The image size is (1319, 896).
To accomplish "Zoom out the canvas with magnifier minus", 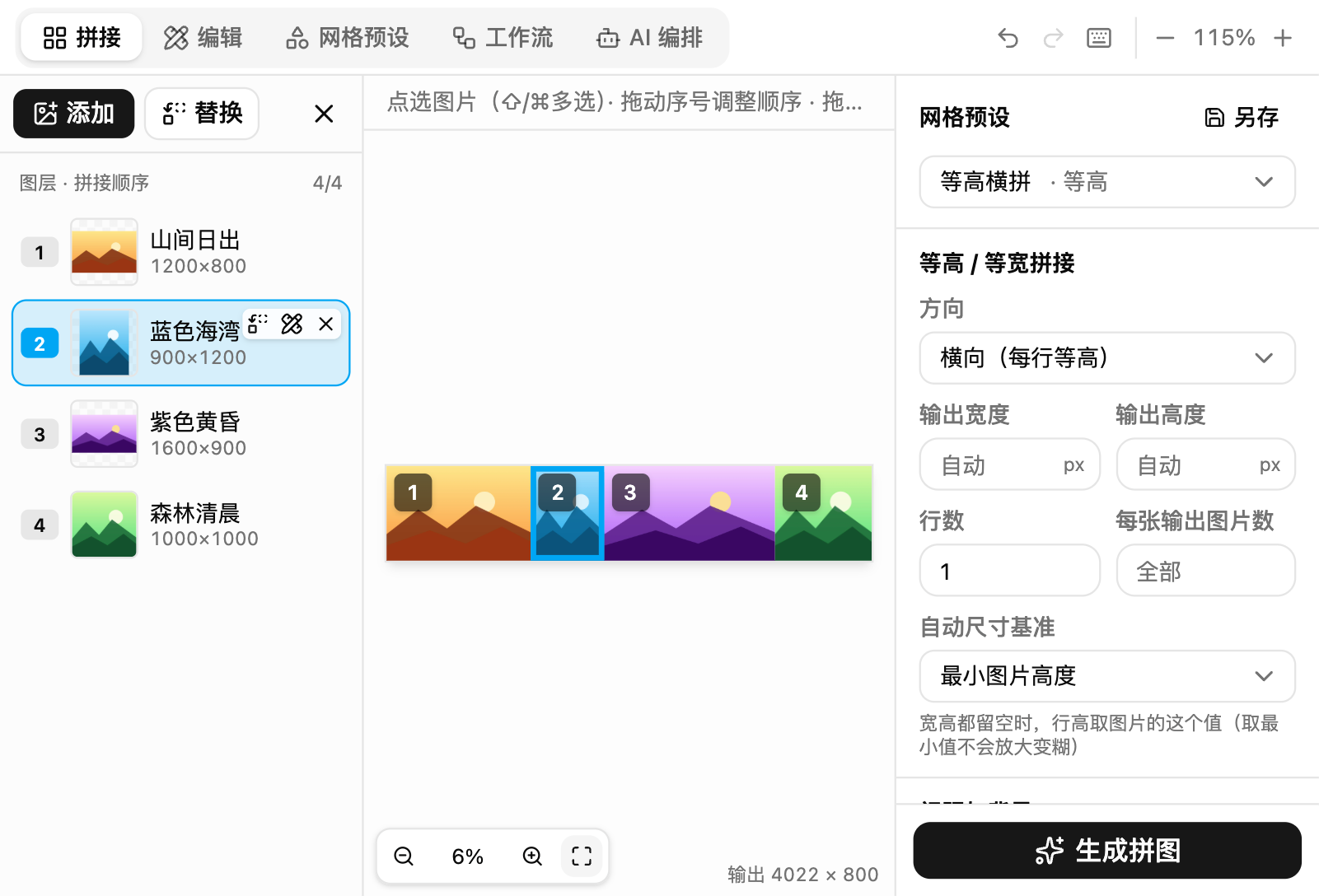I will click(404, 856).
